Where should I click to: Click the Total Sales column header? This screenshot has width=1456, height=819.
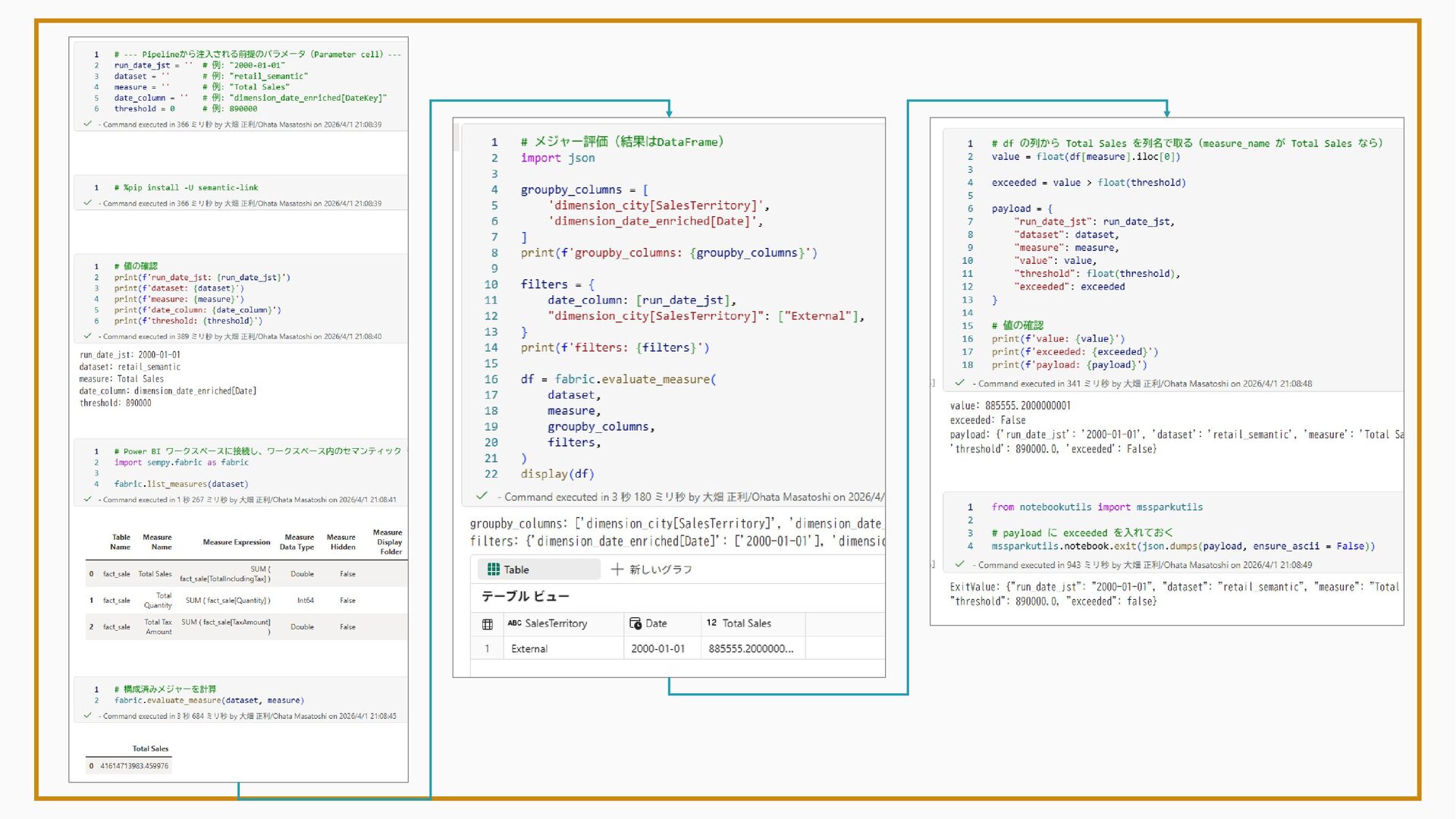746,623
